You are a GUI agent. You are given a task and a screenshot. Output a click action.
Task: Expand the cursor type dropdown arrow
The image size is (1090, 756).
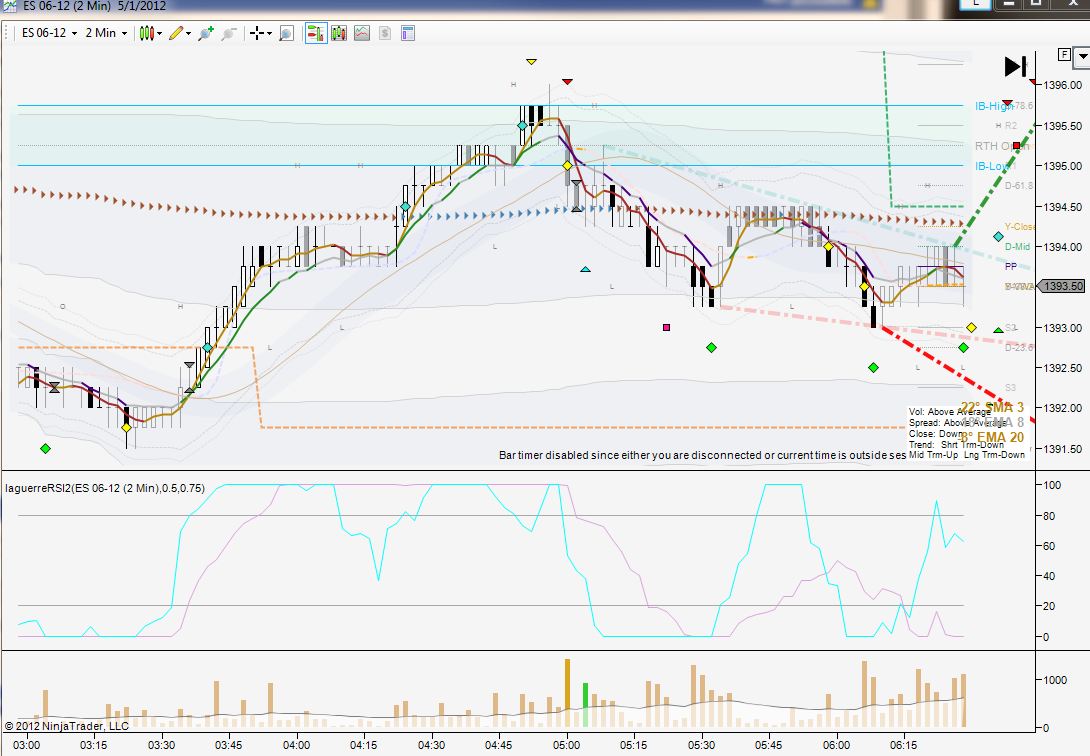269,33
